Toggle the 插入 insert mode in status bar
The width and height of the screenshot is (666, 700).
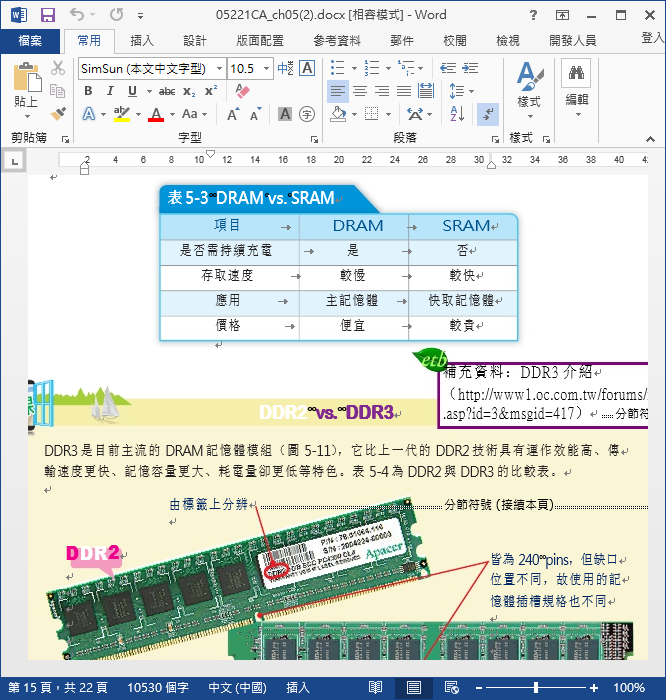(x=298, y=688)
